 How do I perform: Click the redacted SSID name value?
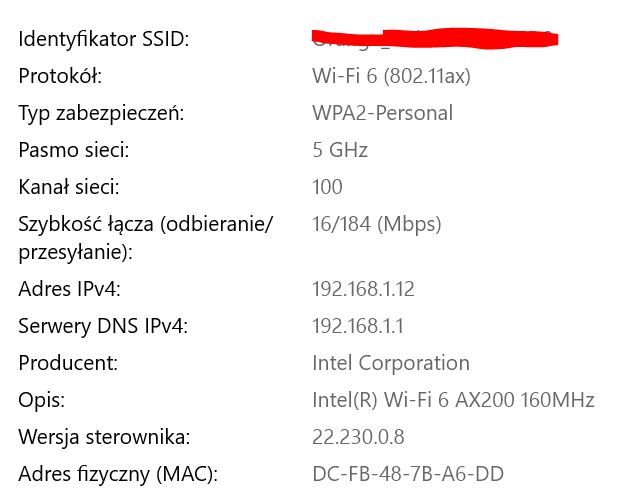pyautogui.click(x=433, y=39)
